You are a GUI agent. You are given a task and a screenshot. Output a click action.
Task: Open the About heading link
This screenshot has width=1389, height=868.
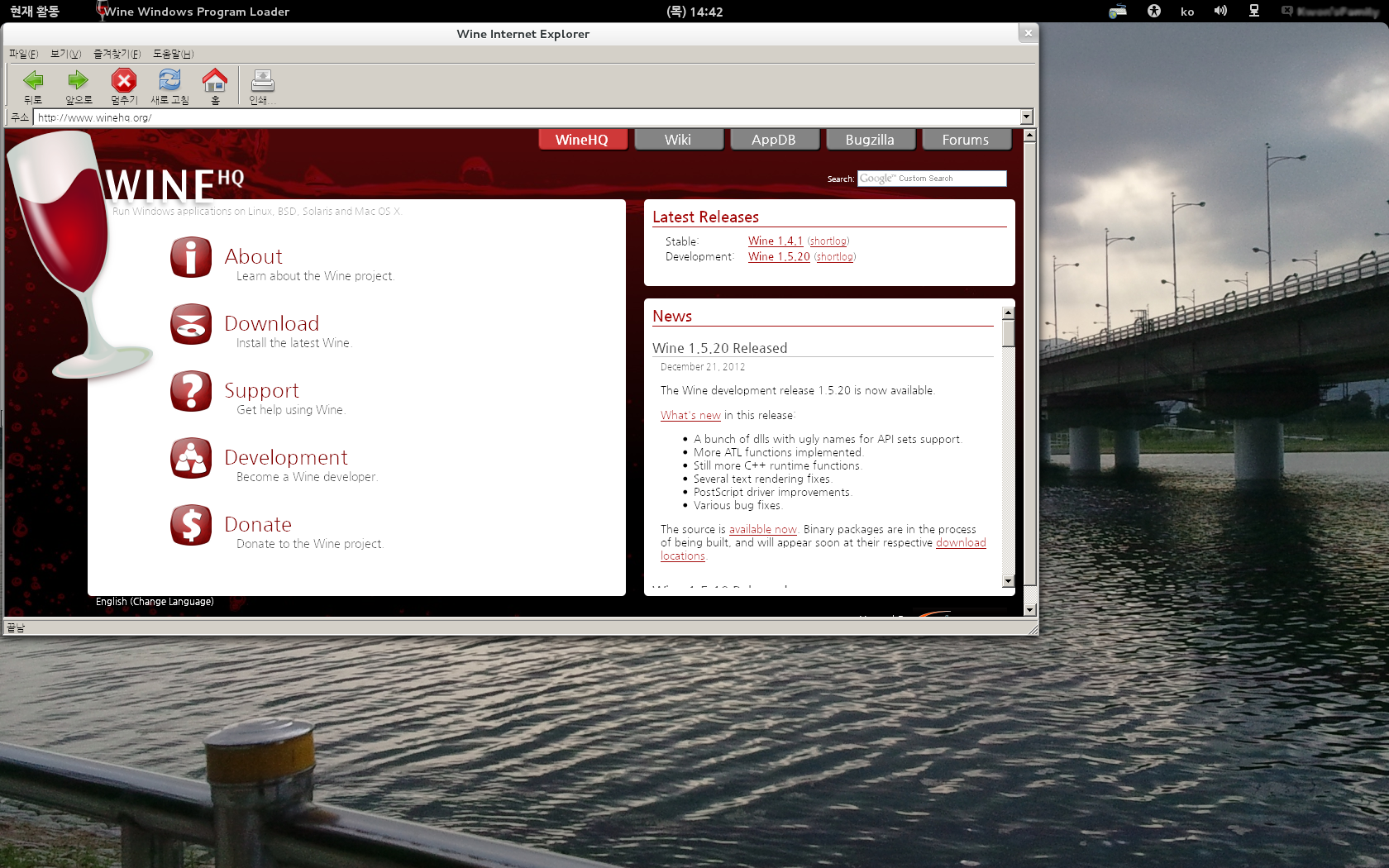[254, 257]
